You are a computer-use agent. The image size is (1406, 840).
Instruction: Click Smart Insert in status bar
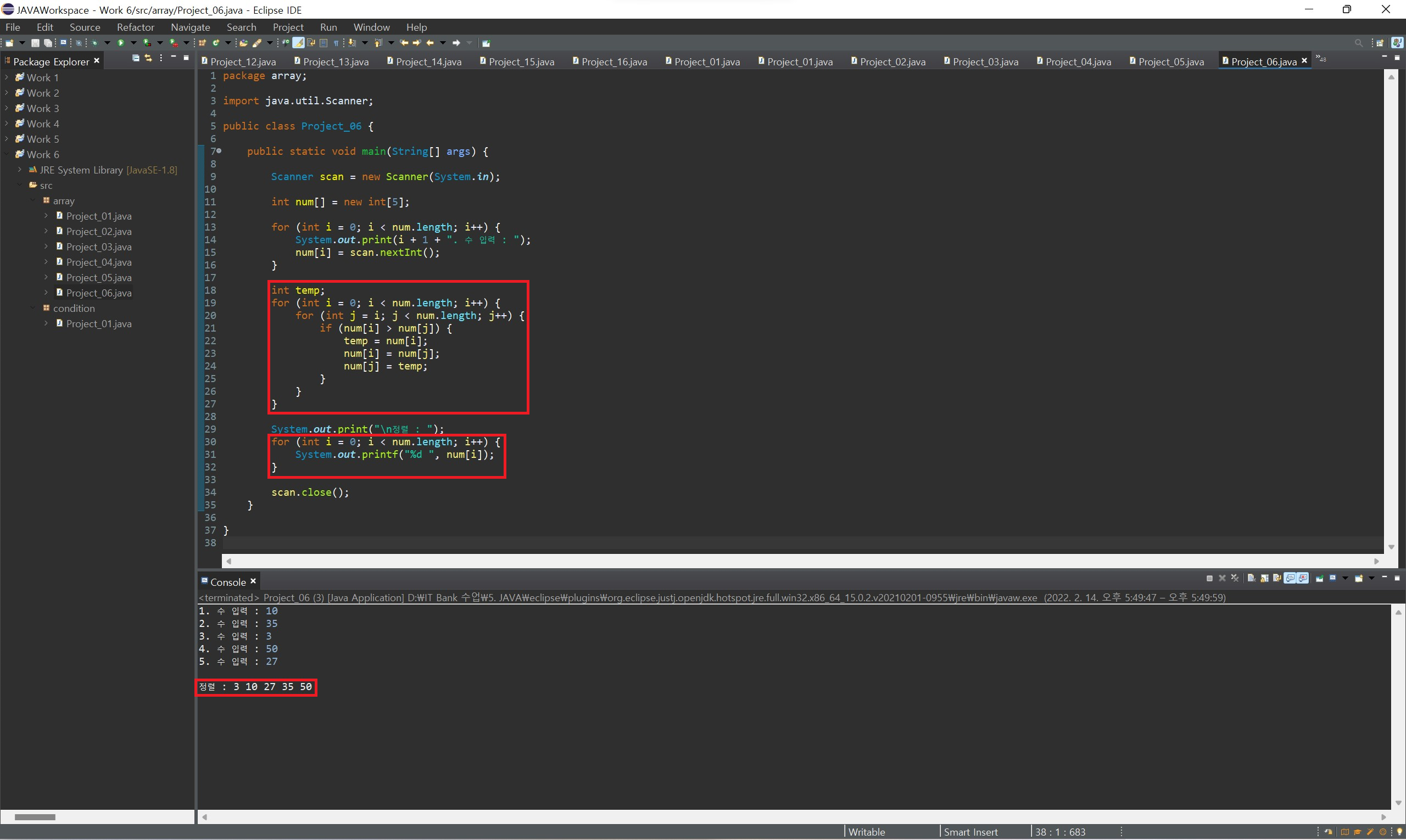click(x=970, y=832)
